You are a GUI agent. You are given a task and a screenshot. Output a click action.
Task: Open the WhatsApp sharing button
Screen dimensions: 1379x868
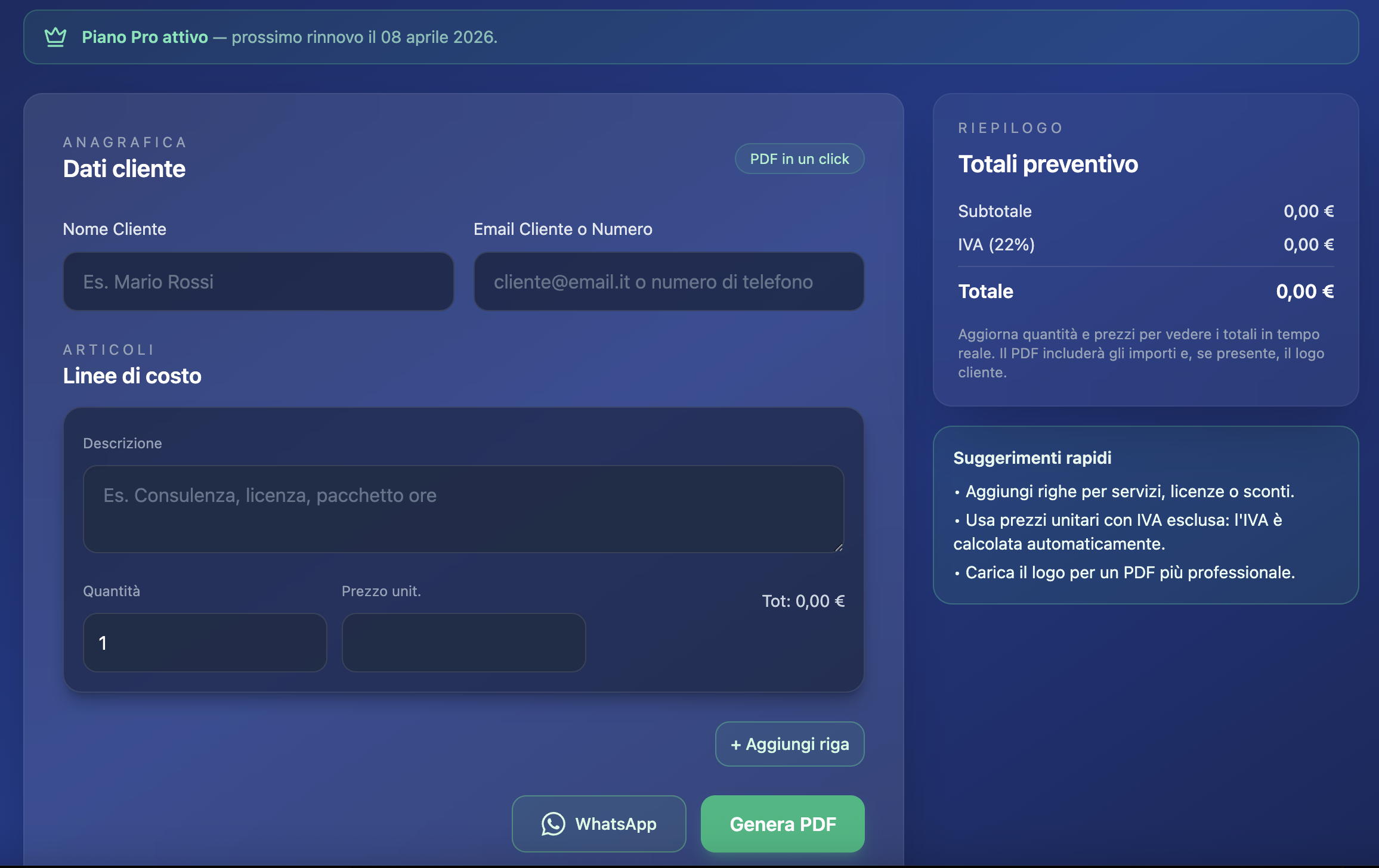click(598, 824)
